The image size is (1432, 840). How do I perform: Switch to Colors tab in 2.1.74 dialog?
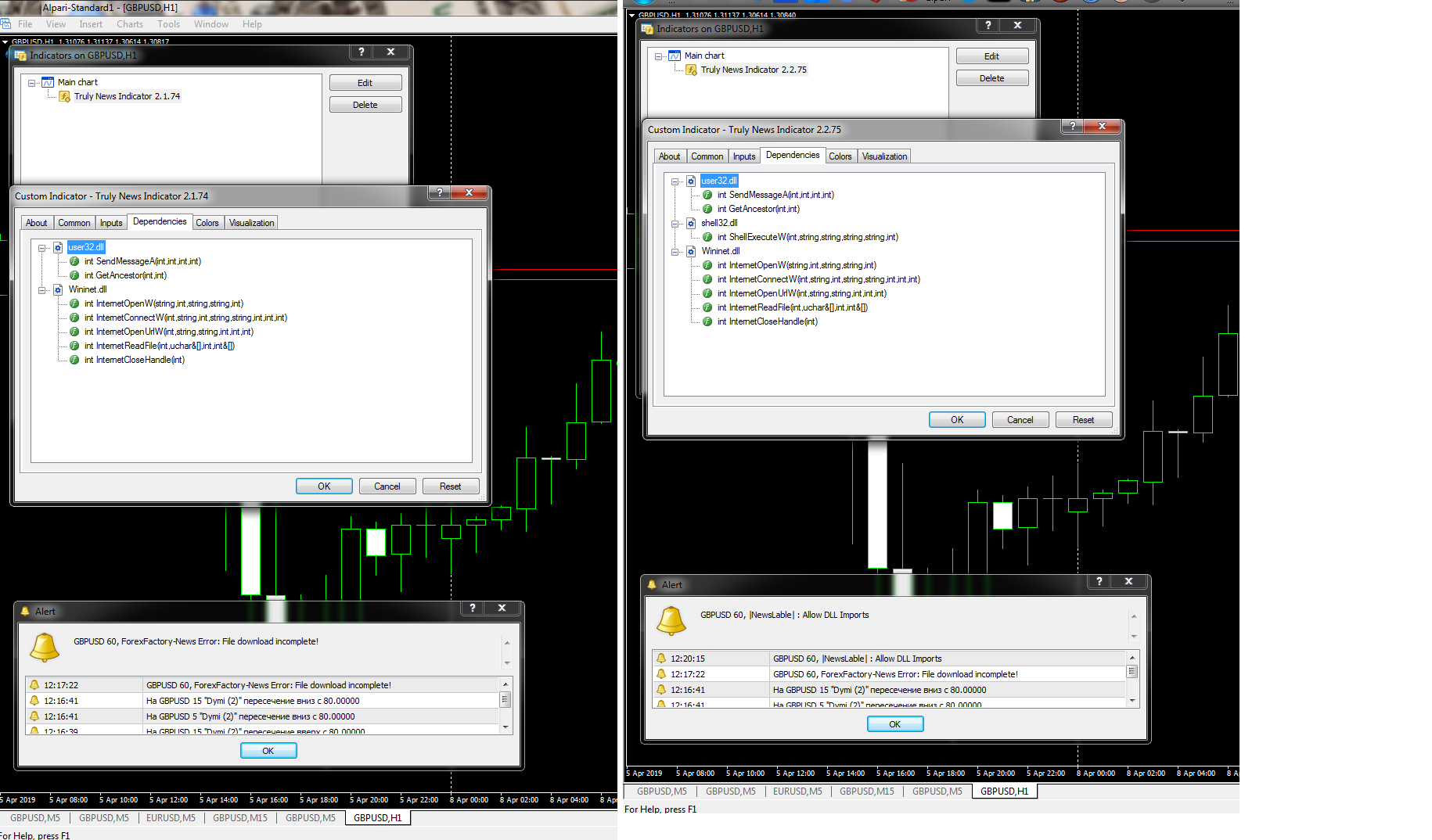click(207, 223)
